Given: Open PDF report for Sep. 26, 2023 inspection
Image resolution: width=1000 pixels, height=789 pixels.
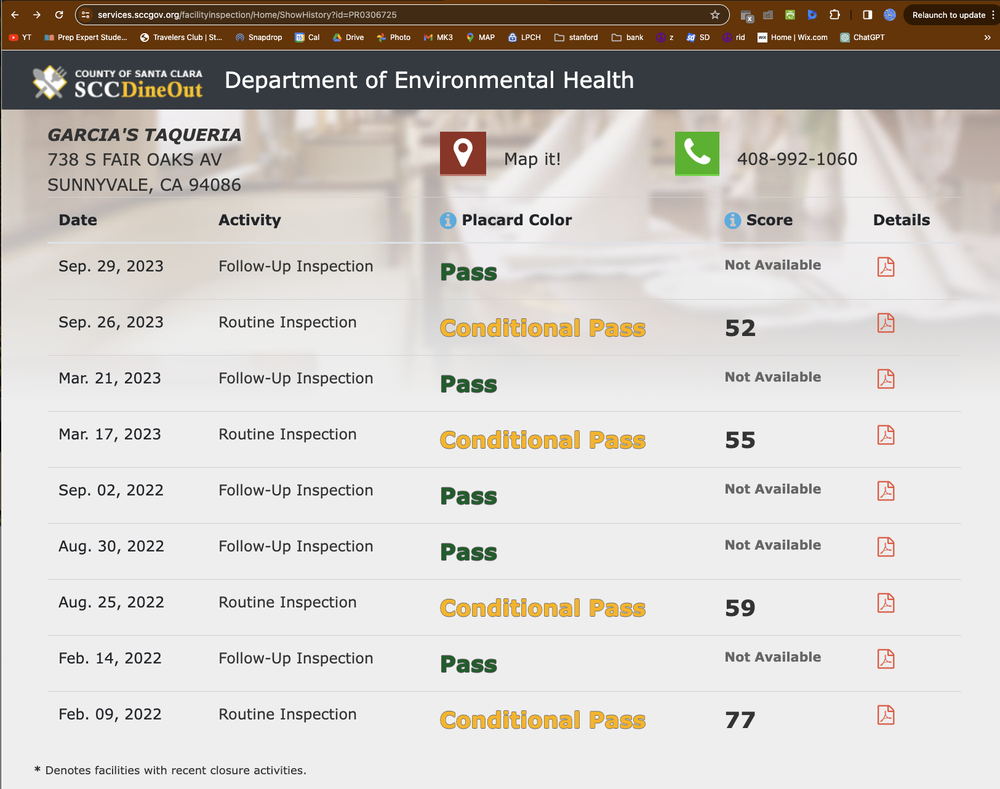Looking at the screenshot, I should click(885, 323).
